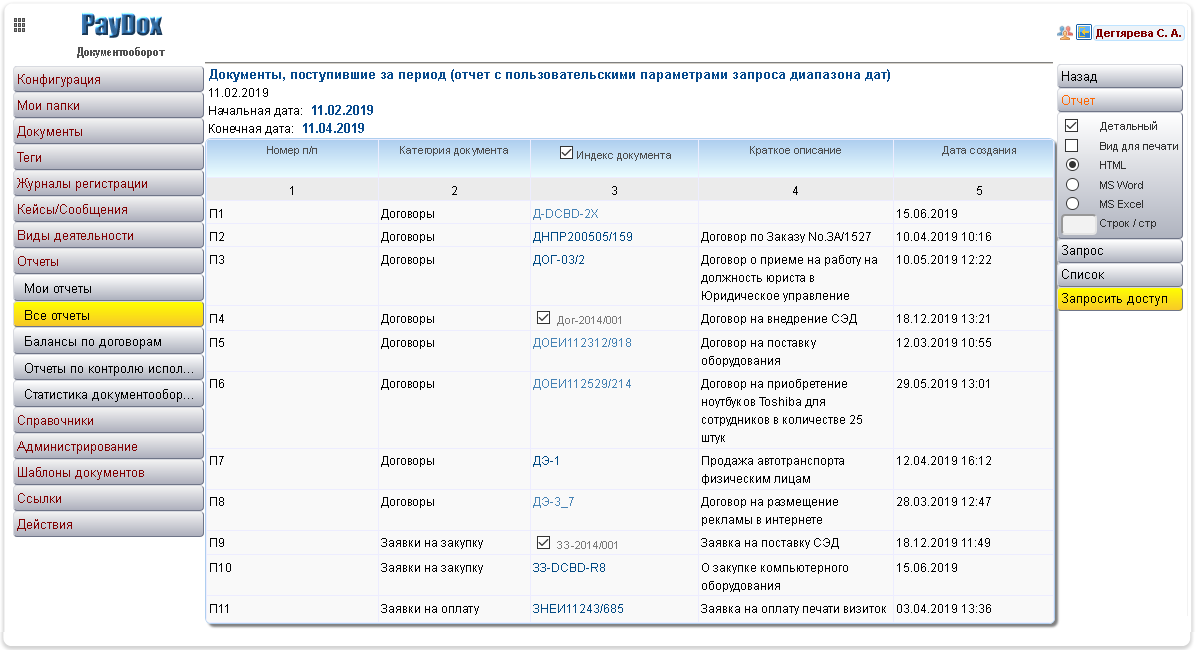This screenshot has height=654, width=1196.
Task: Click the Начальная дата value 11.02.2019
Action: click(340, 110)
